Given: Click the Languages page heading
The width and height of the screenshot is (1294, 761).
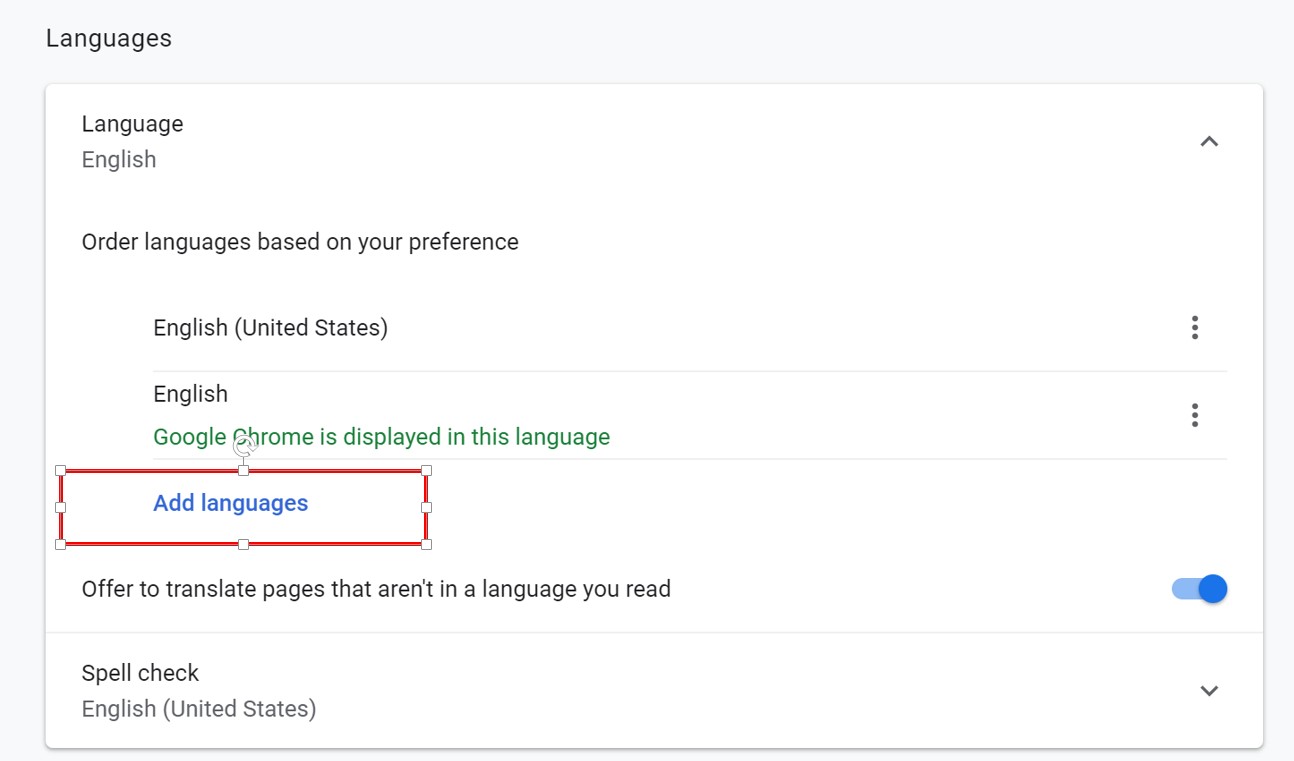Looking at the screenshot, I should click(109, 38).
